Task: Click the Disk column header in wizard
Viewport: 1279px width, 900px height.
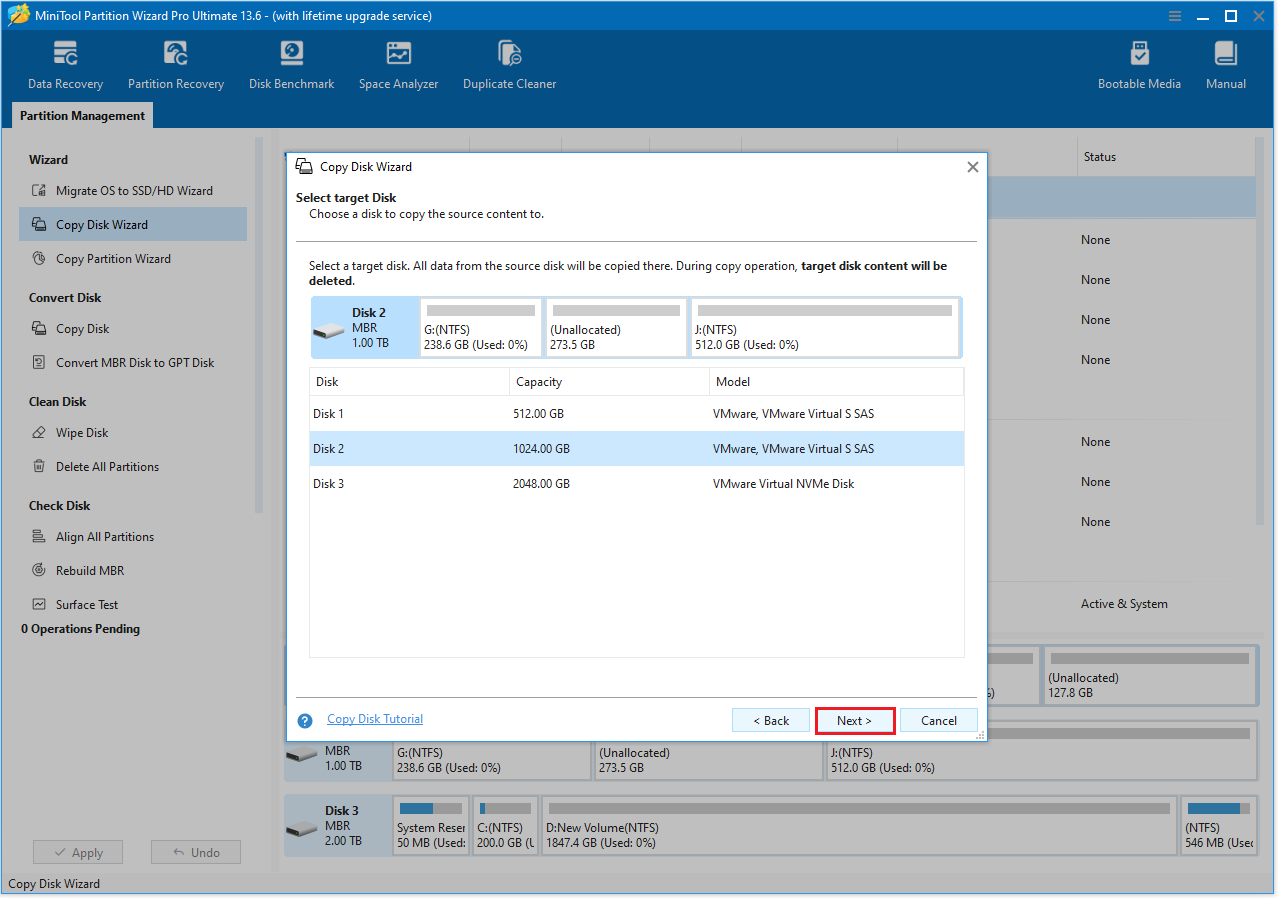Action: [409, 382]
